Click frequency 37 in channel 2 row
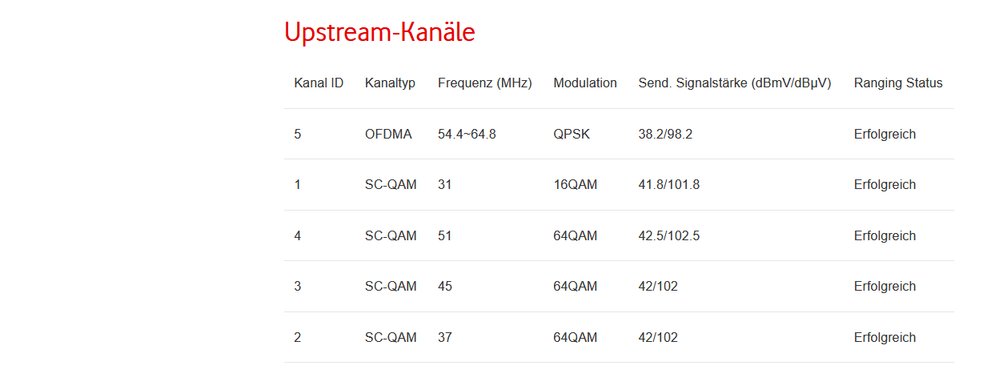This screenshot has height=382, width=999. [445, 337]
